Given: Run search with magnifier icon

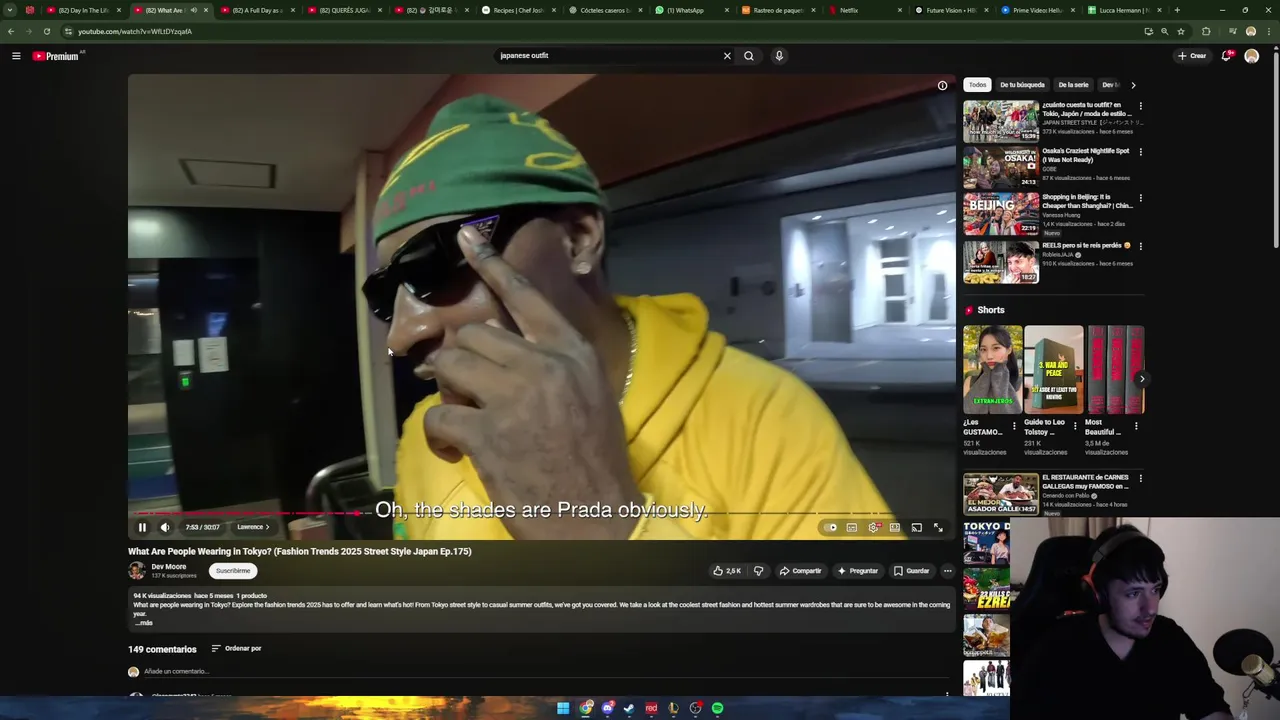Looking at the screenshot, I should tap(749, 56).
